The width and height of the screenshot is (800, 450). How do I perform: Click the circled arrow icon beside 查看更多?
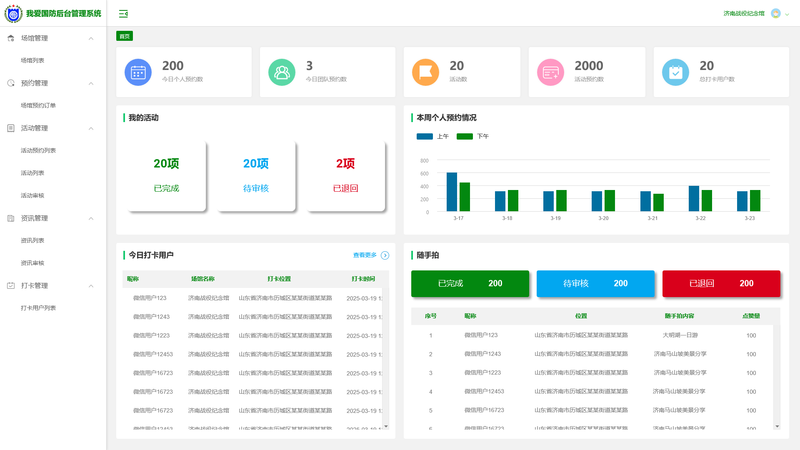(385, 255)
